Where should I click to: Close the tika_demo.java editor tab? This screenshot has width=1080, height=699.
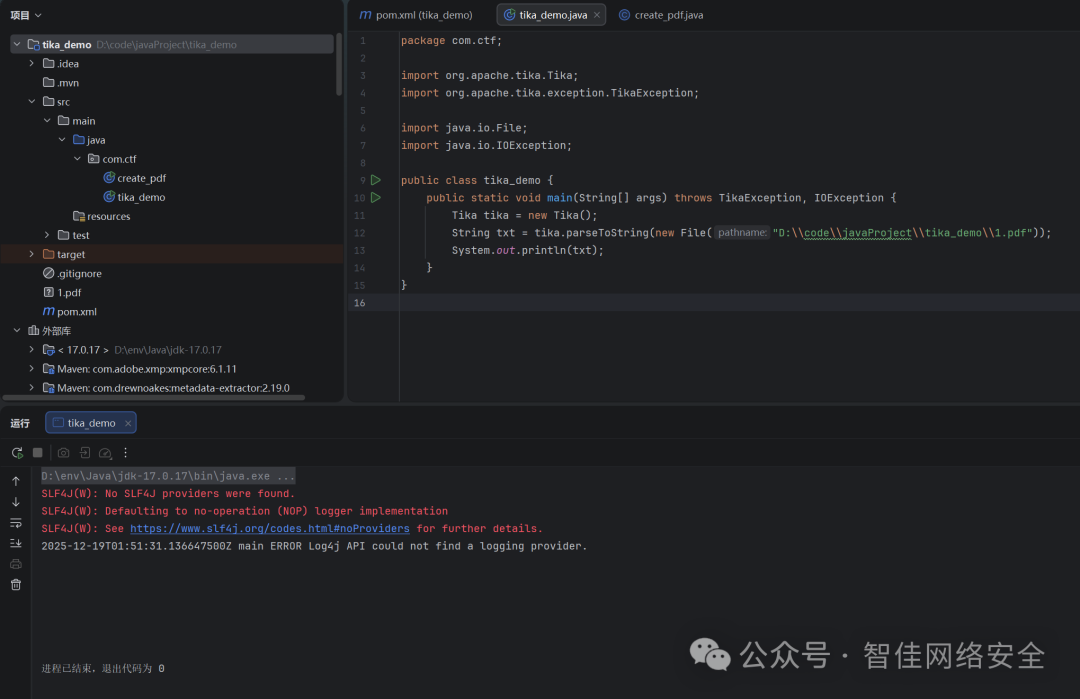pyautogui.click(x=597, y=15)
